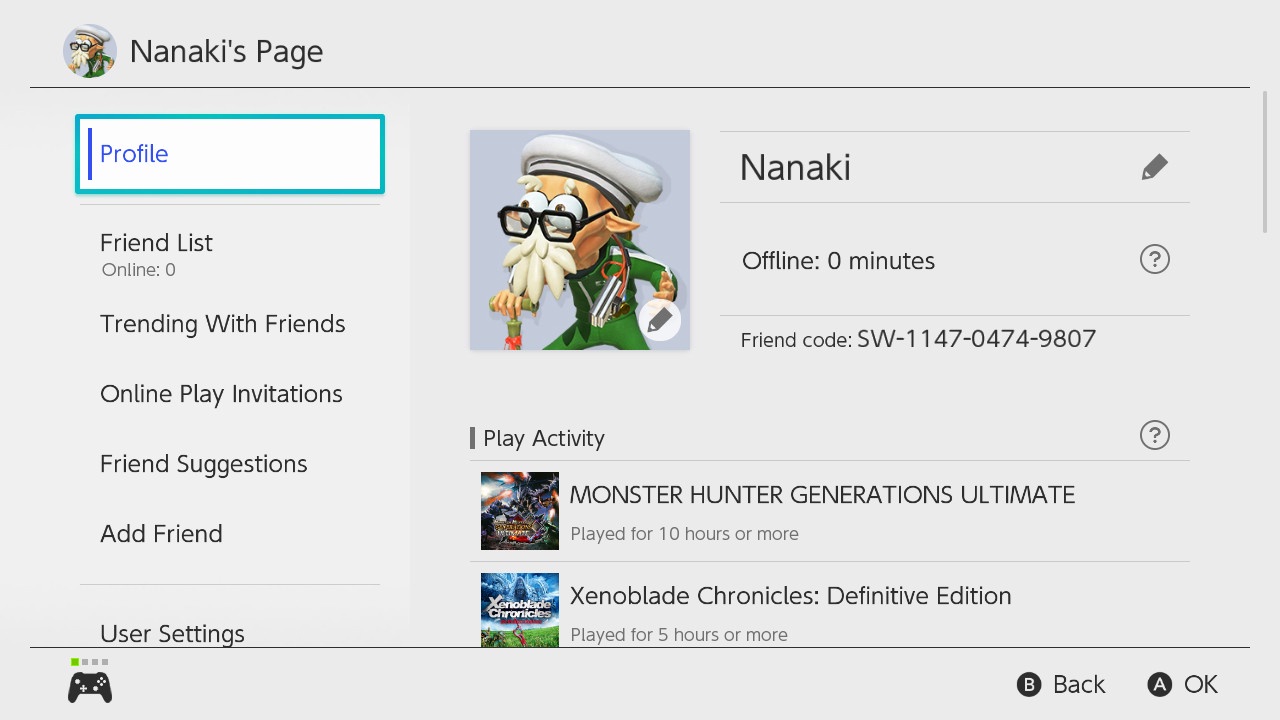This screenshot has width=1280, height=720.
Task: Click the Back label in the footer
Action: coord(1079,685)
